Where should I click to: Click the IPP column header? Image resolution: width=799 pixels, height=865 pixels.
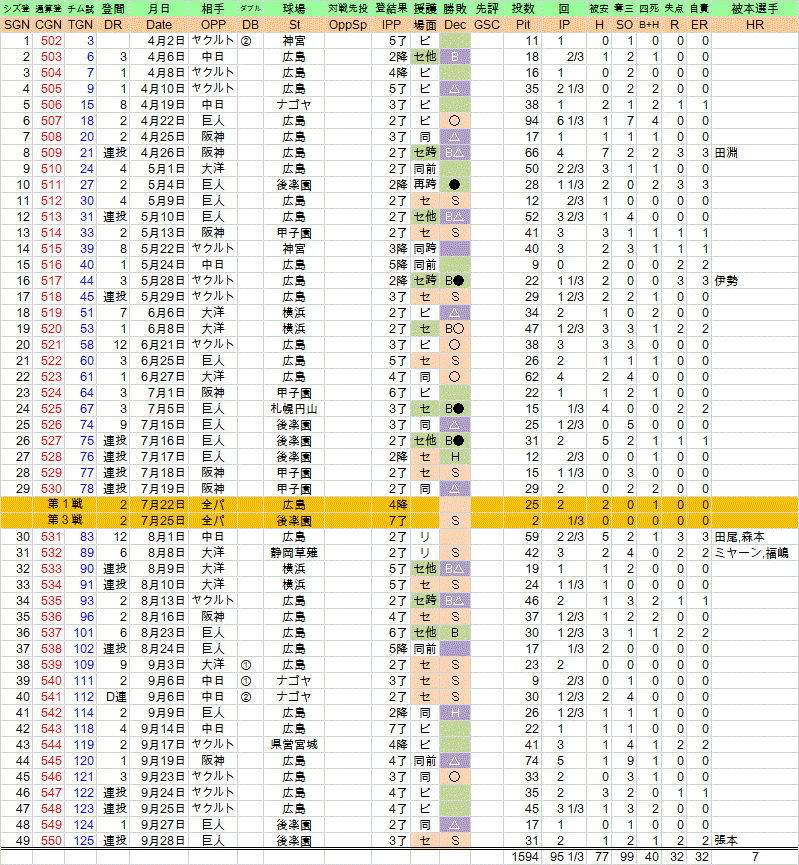pos(391,25)
